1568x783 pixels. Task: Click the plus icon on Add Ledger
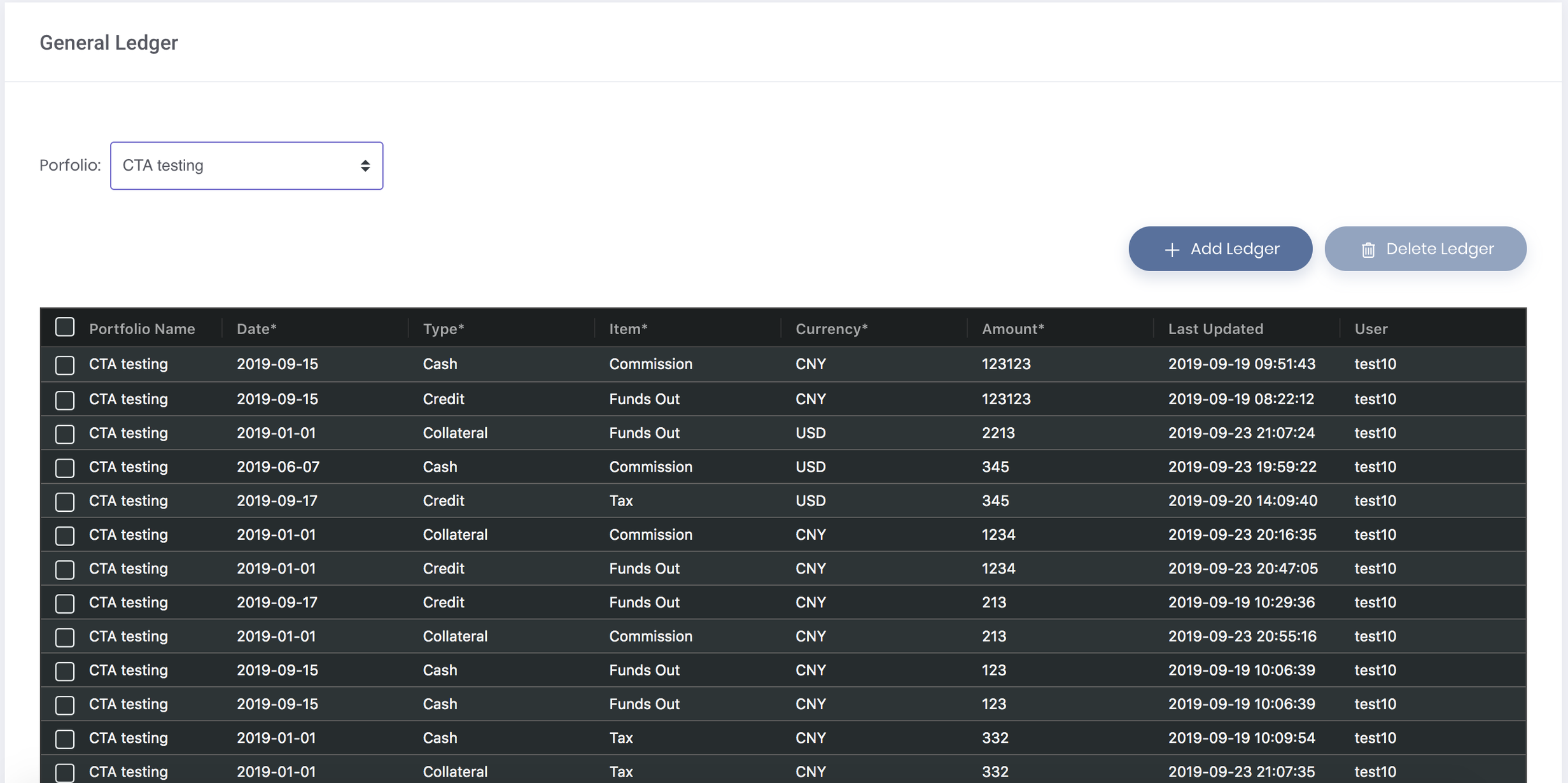(1172, 250)
